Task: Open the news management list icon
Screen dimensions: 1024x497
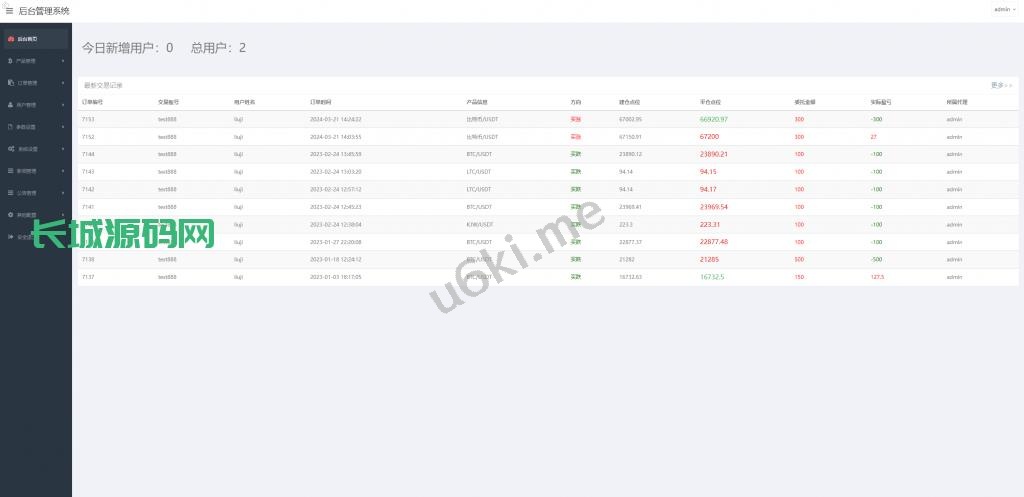Action: (x=10, y=170)
